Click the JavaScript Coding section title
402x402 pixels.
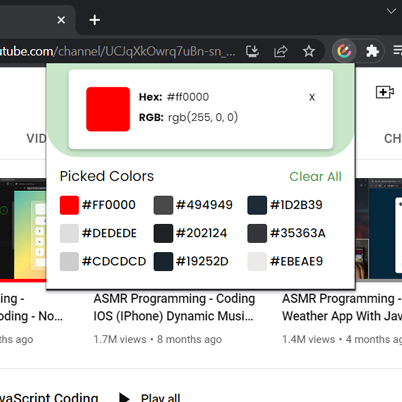pyautogui.click(x=49, y=397)
